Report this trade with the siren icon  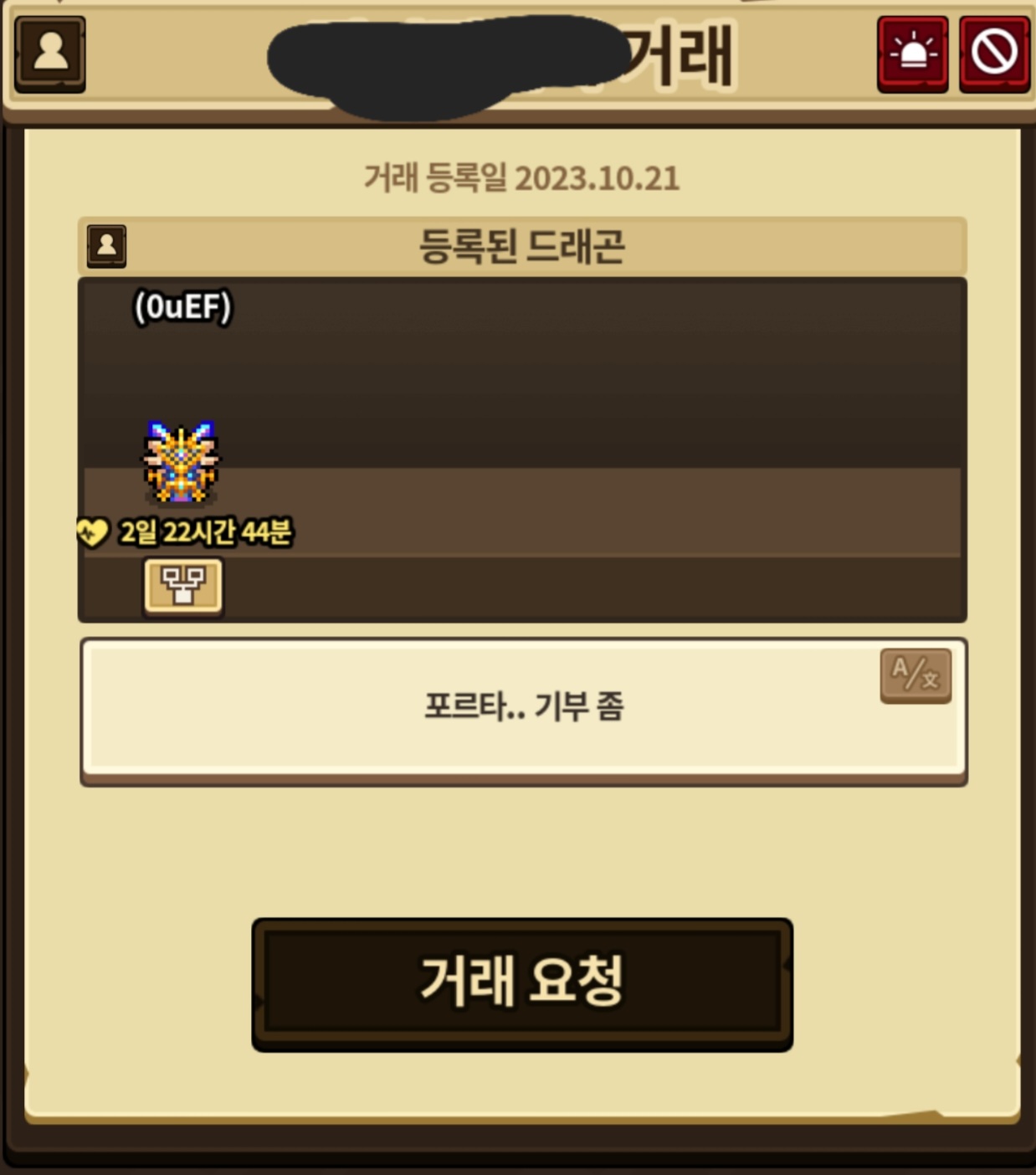912,54
